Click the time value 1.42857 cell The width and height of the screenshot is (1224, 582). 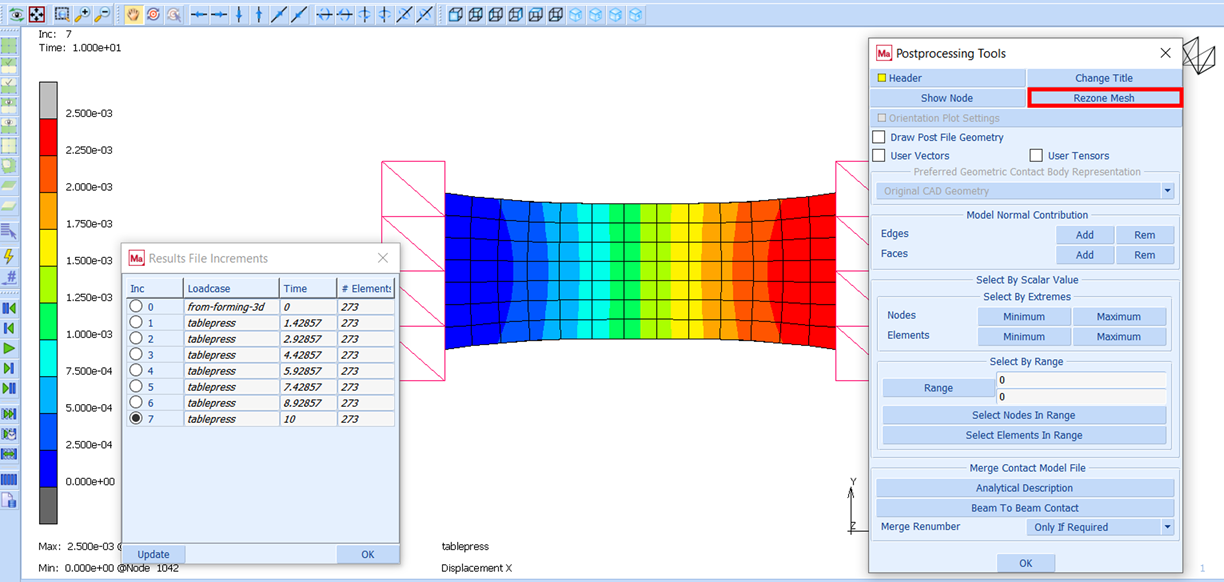coord(307,323)
